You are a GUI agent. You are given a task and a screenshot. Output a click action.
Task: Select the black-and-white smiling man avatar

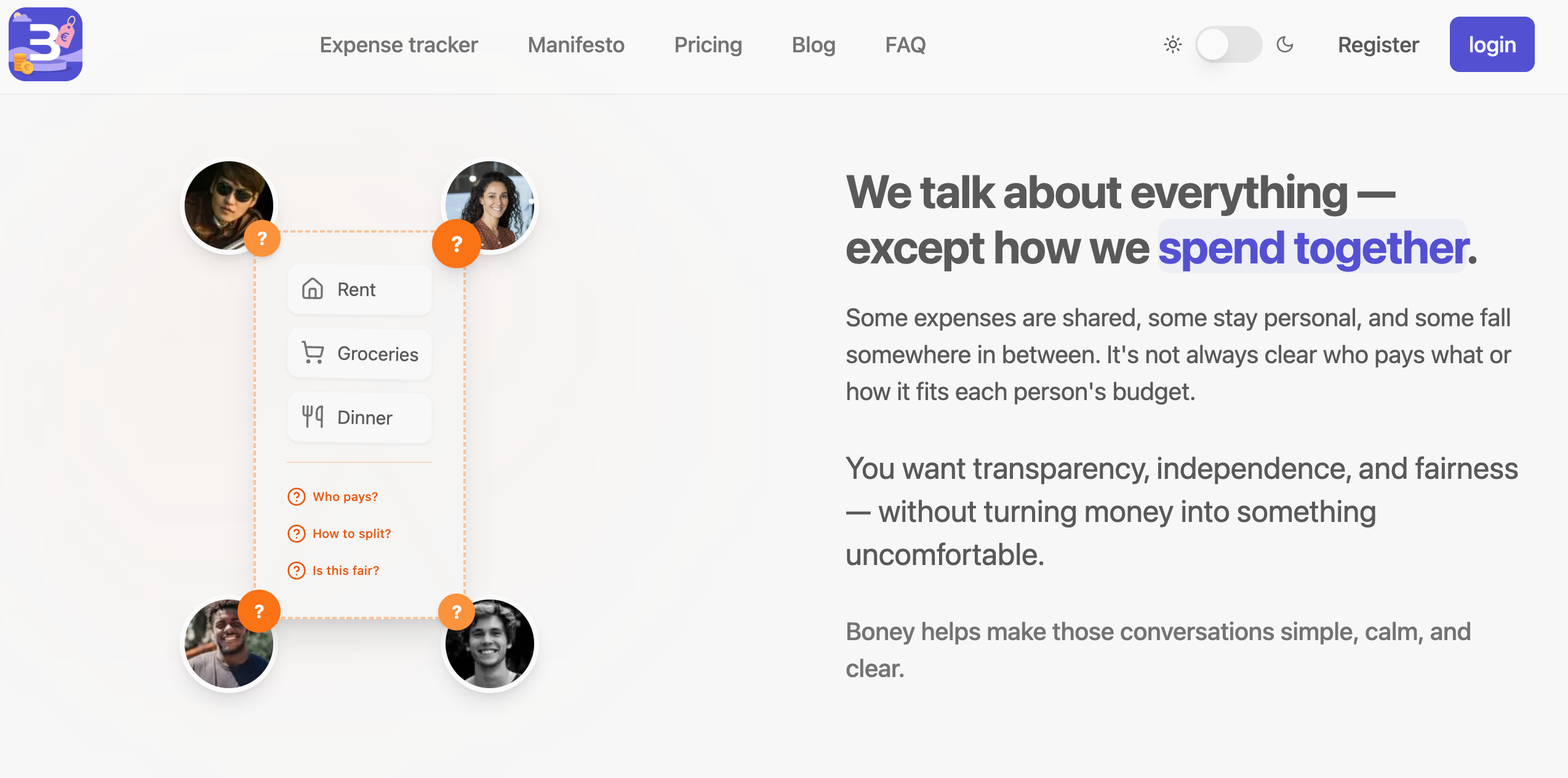coord(492,649)
